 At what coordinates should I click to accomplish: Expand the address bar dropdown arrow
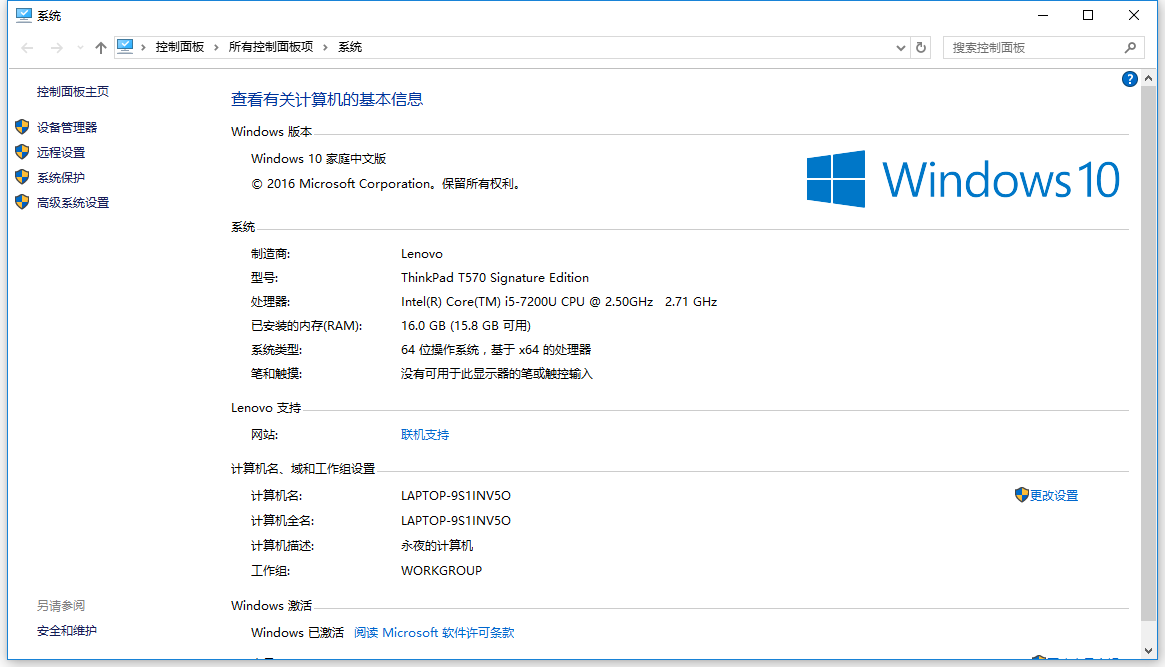pos(900,46)
